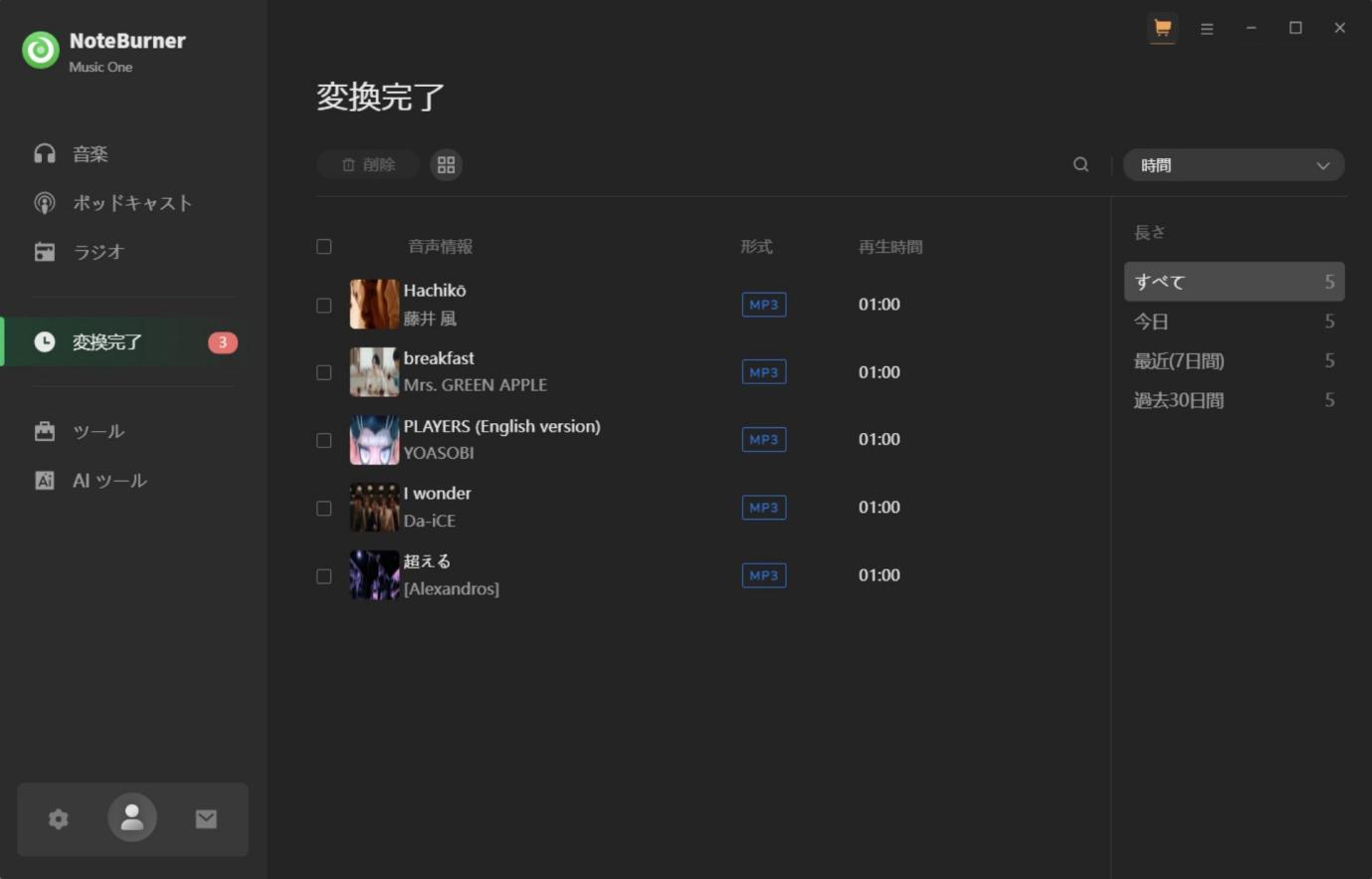Click the NoteBurner logo icon
This screenshot has width=1372, height=879.
point(41,51)
